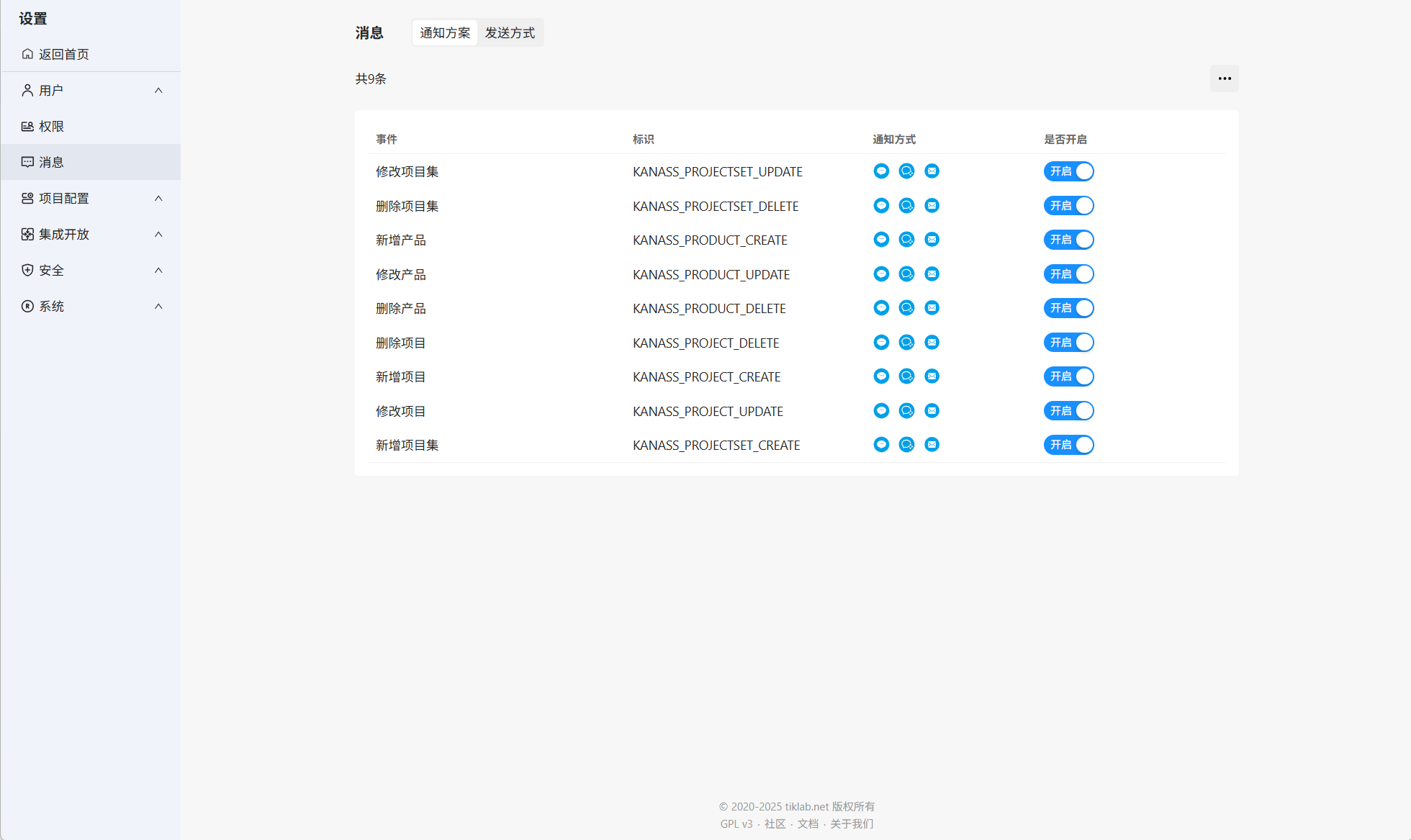Click the 关于我们 footer link
The width and height of the screenshot is (1411, 840).
point(852,824)
